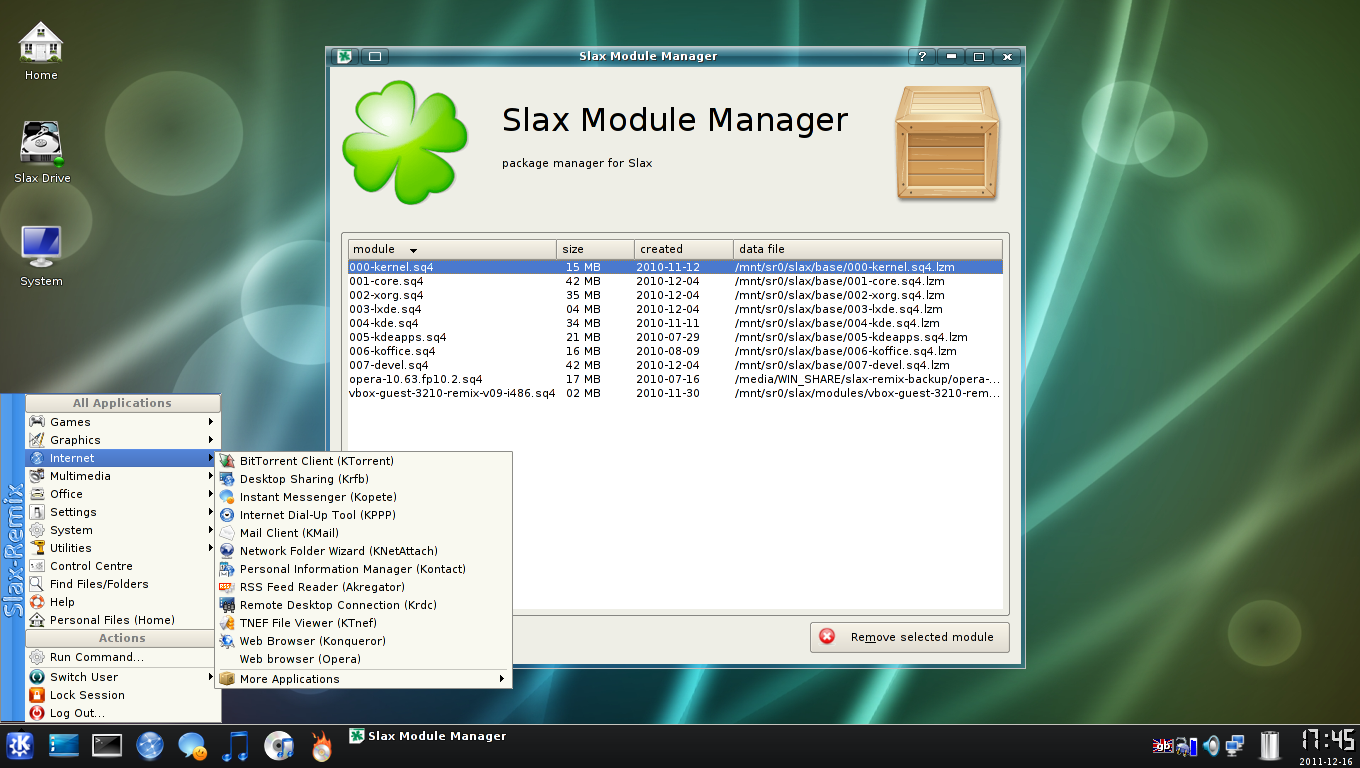
Task: Open BitTorrent Client (KTorrent)
Action: pyautogui.click(x=364, y=461)
